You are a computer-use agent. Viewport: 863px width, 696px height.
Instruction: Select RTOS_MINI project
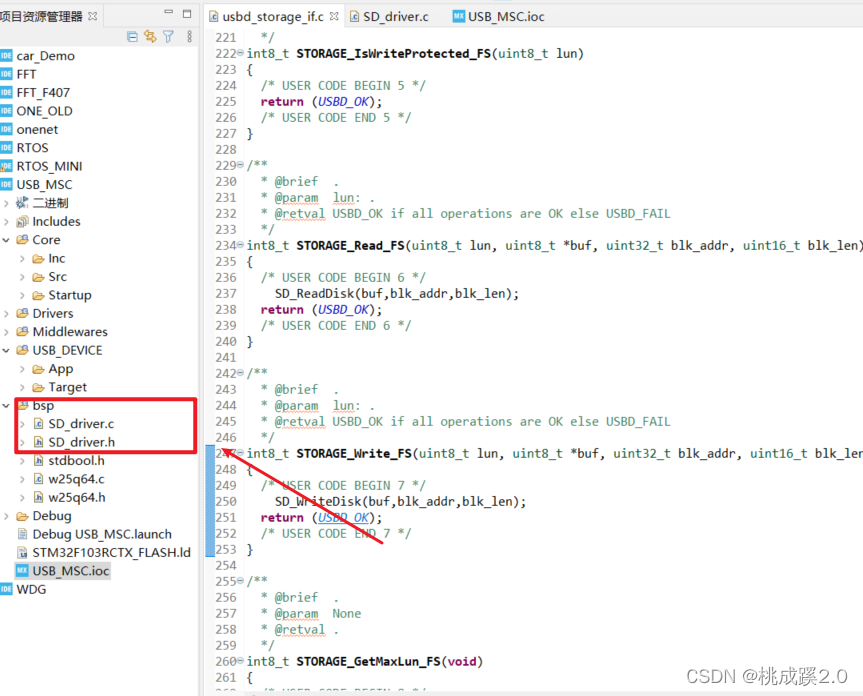tap(49, 166)
